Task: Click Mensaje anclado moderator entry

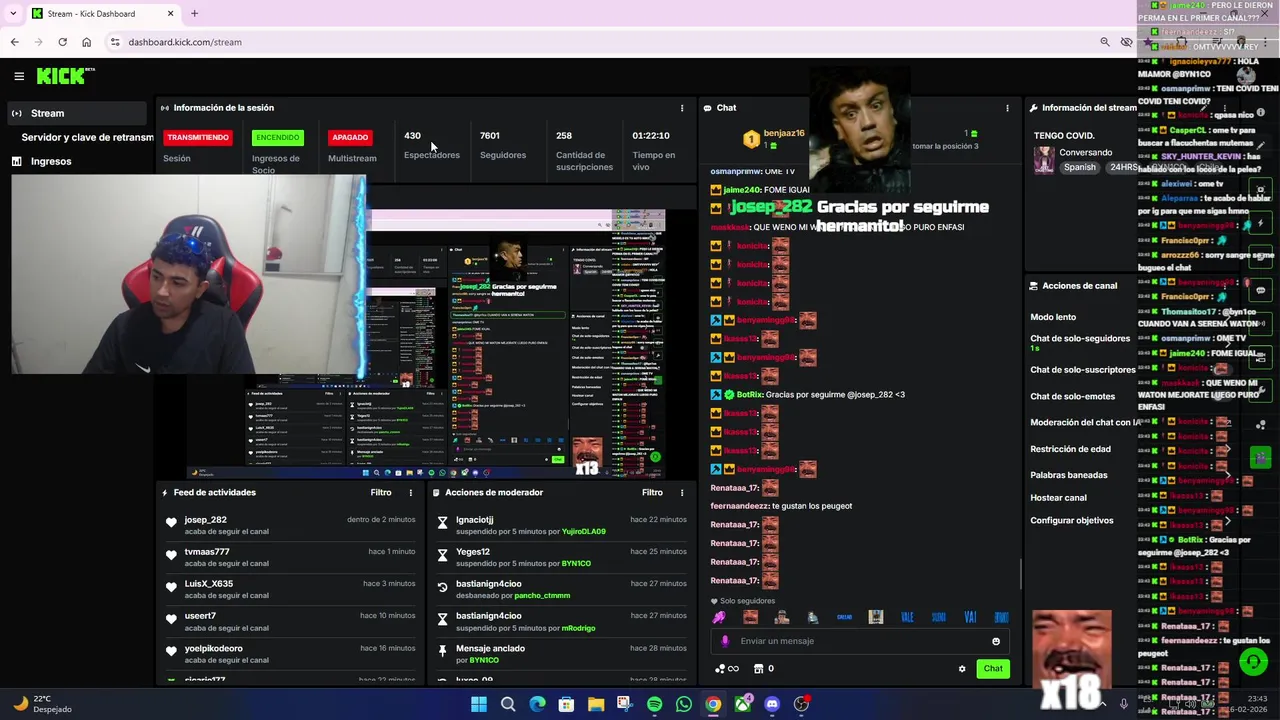Action: tap(490, 649)
